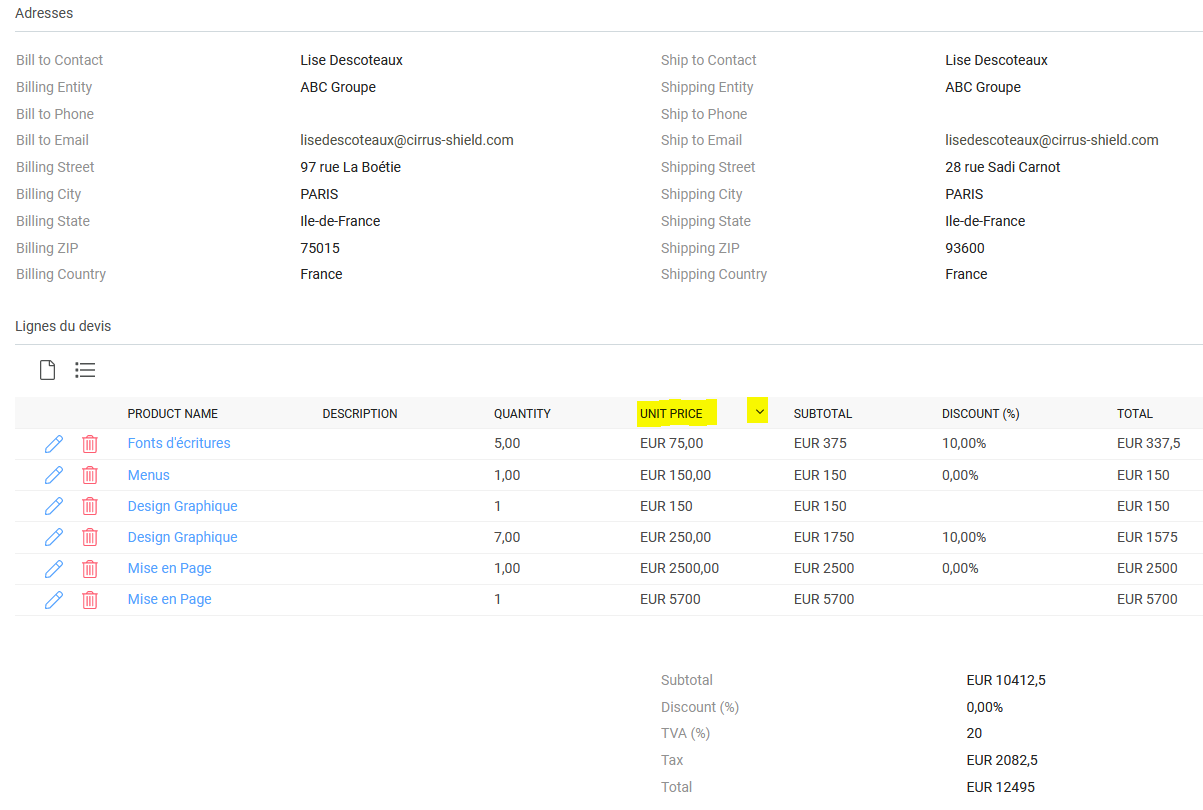
Task: Delete the Fonts d'écritures line item
Action: coord(90,444)
